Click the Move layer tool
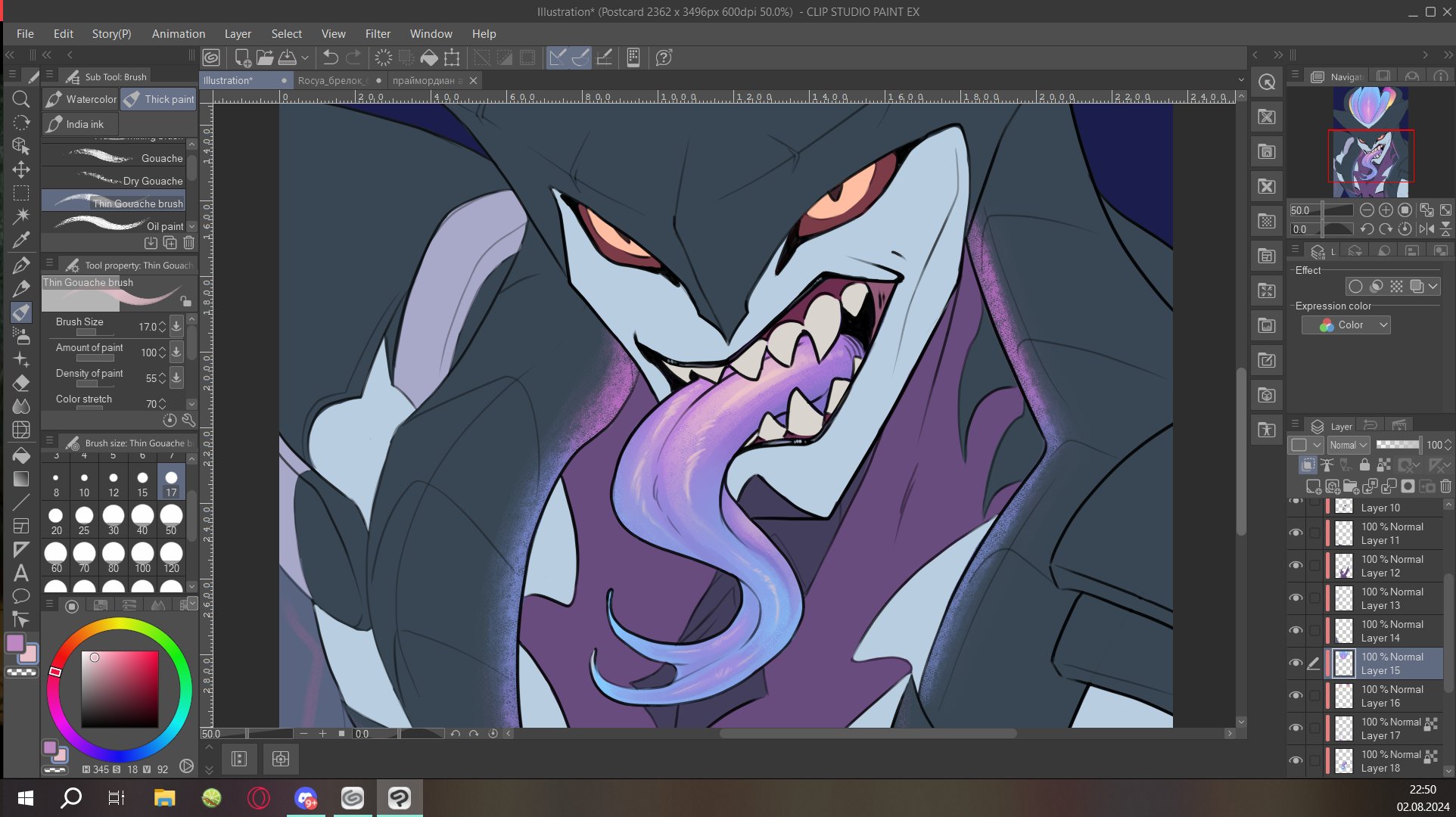Viewport: 1456px width, 817px height. point(21,169)
